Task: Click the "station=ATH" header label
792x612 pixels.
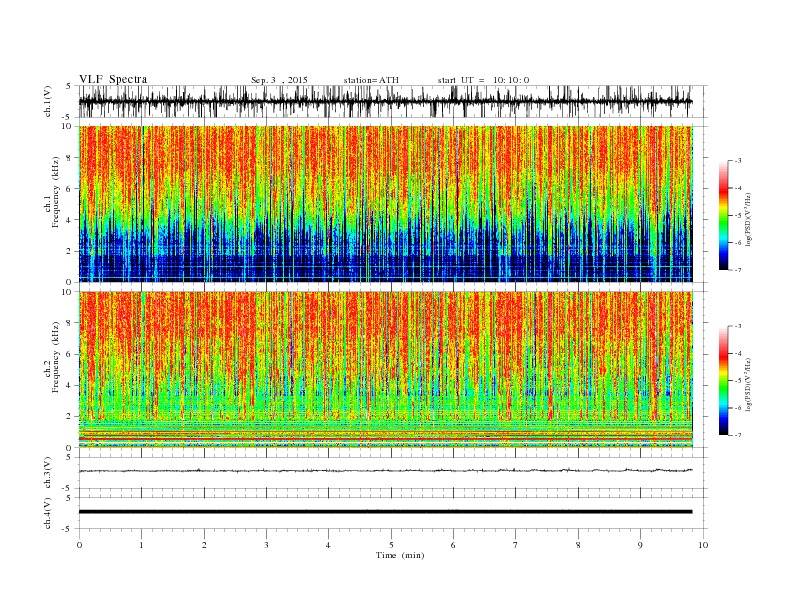Action: click(371, 80)
